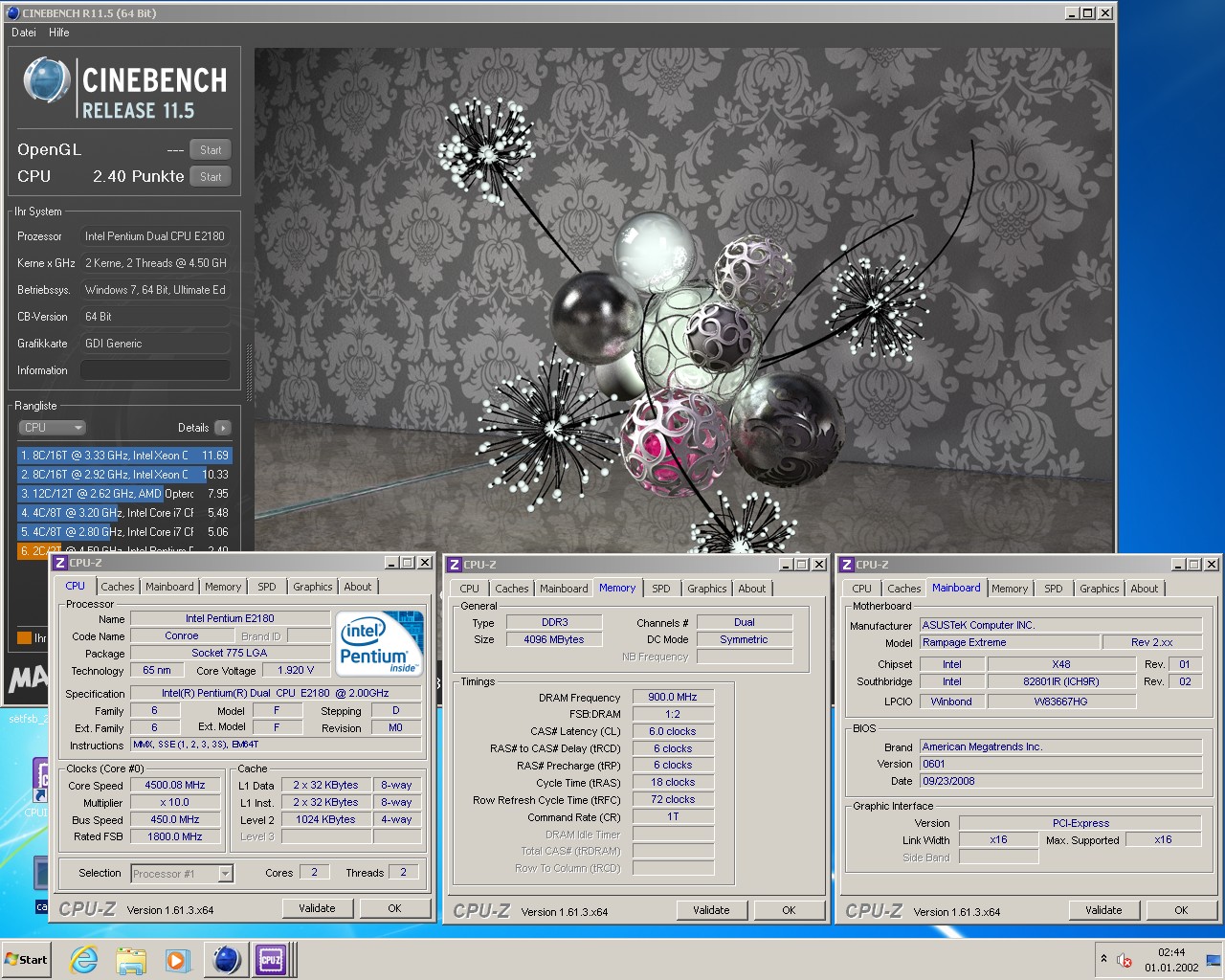Click Validate in CPU-Z CPU window
This screenshot has height=980, width=1225.
[317, 908]
